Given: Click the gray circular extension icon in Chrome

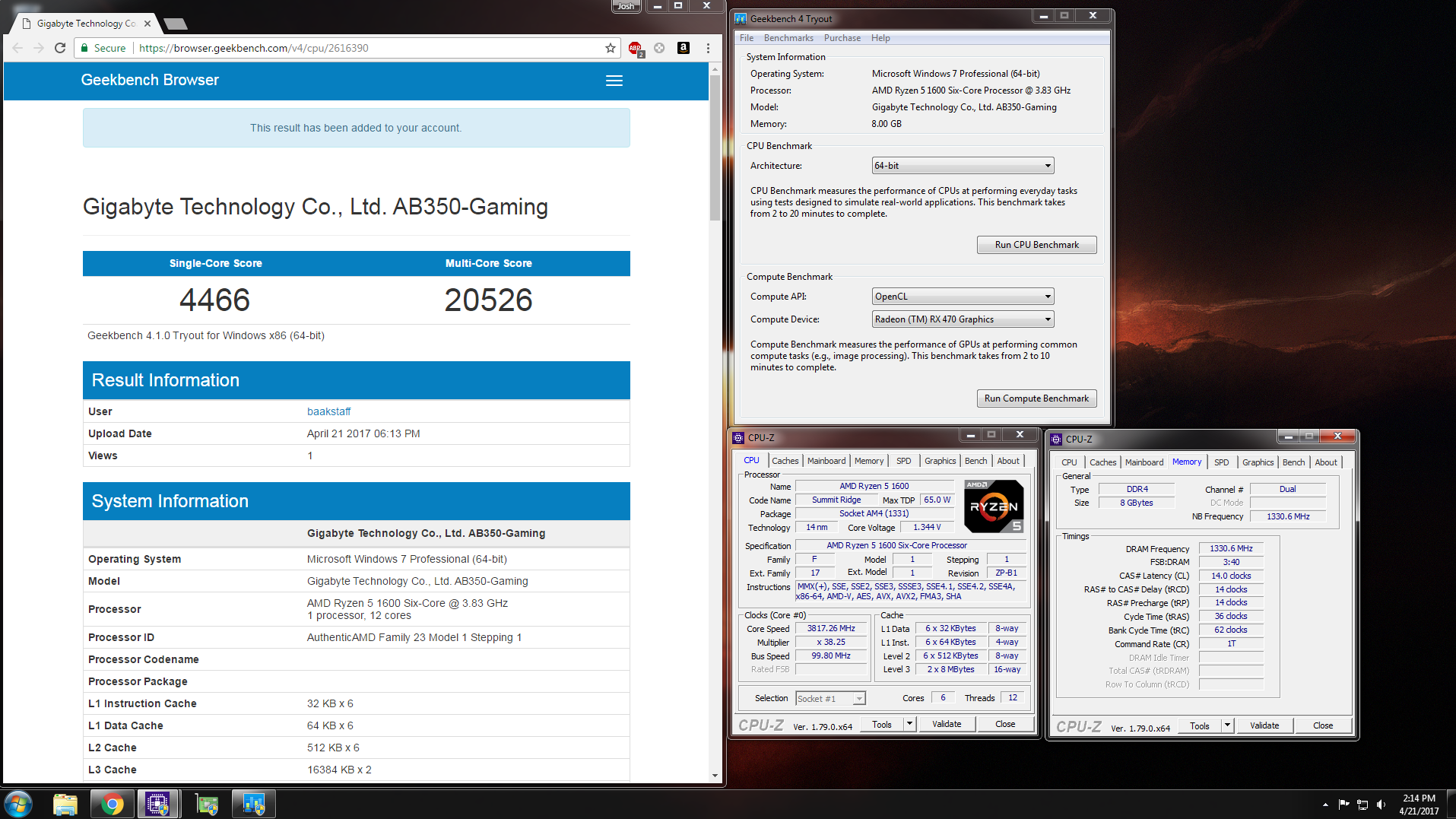Looking at the screenshot, I should [659, 48].
